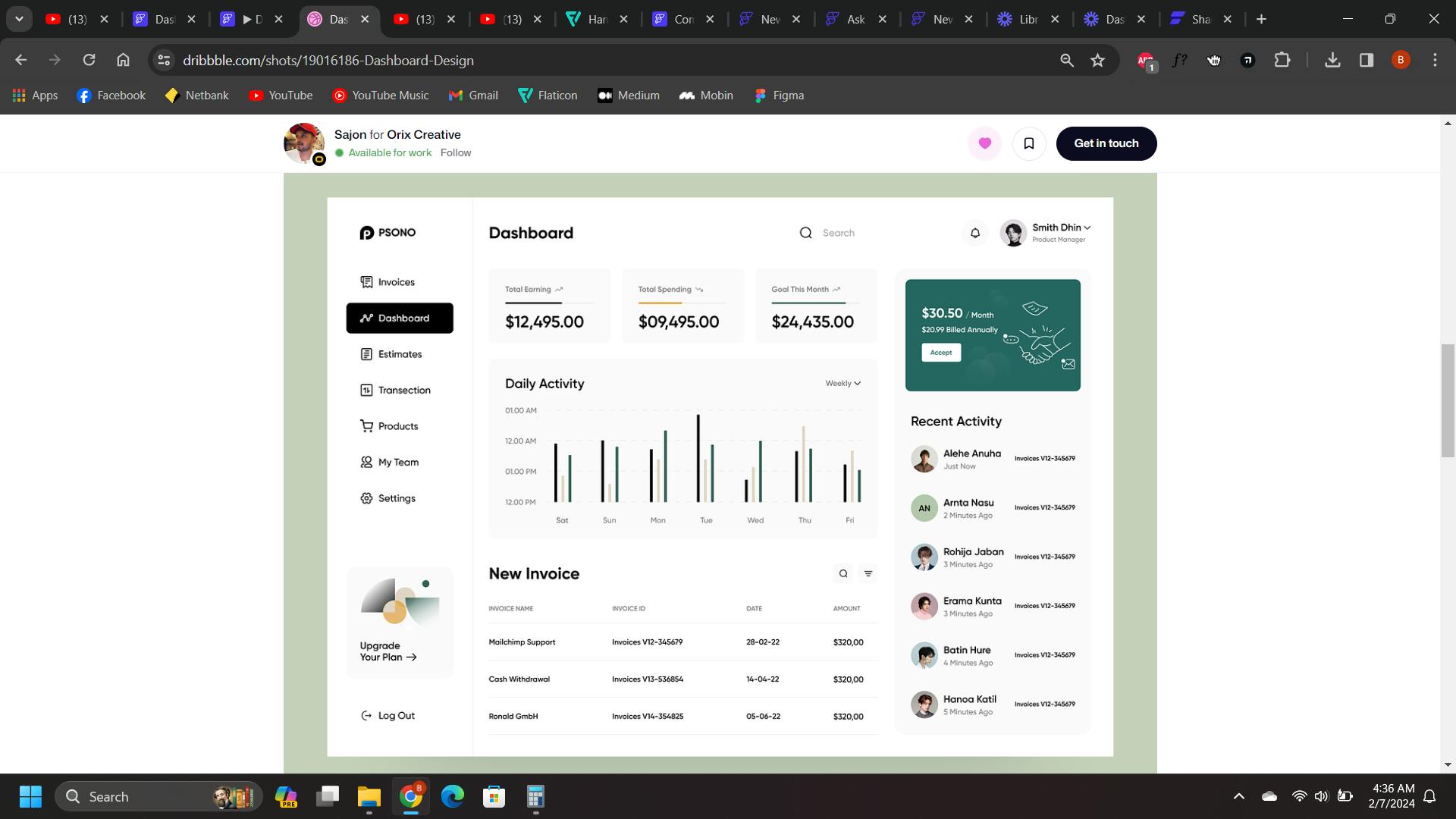The height and width of the screenshot is (819, 1456).
Task: Click search icon next to New Invoice
Action: (x=843, y=574)
